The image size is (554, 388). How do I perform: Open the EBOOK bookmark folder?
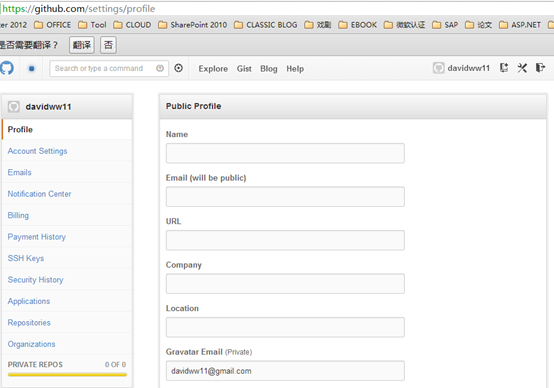358,25
